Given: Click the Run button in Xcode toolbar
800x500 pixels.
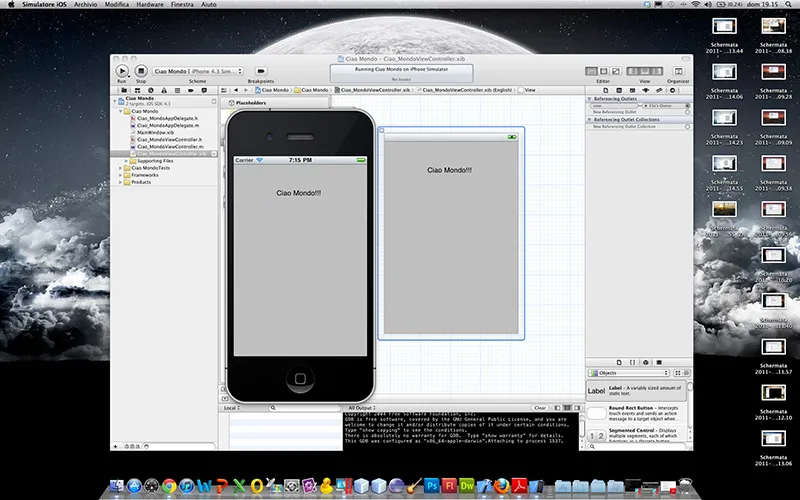Looking at the screenshot, I should (122, 71).
